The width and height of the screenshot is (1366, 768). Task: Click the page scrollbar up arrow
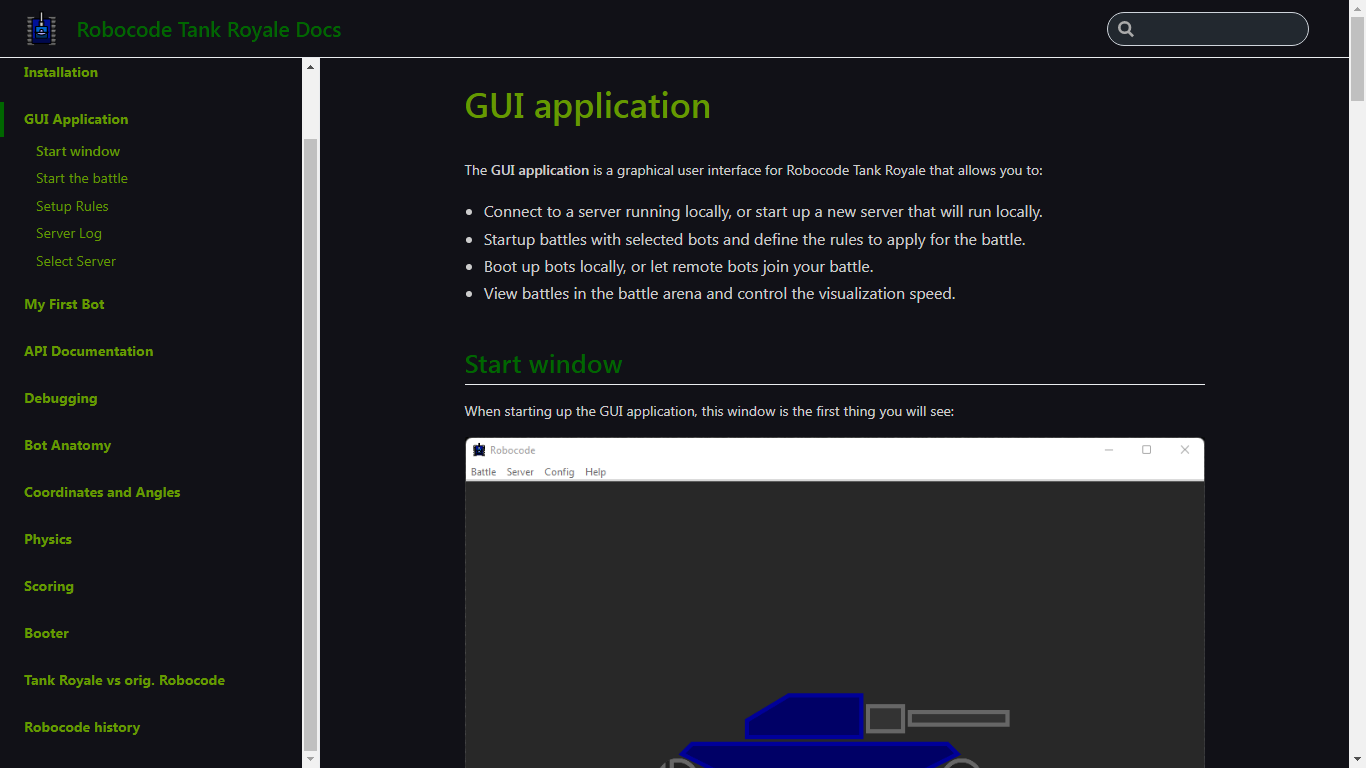click(1357, 8)
